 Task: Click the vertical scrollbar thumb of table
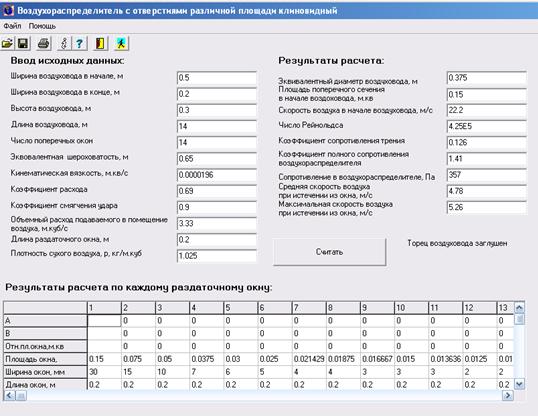(519, 319)
